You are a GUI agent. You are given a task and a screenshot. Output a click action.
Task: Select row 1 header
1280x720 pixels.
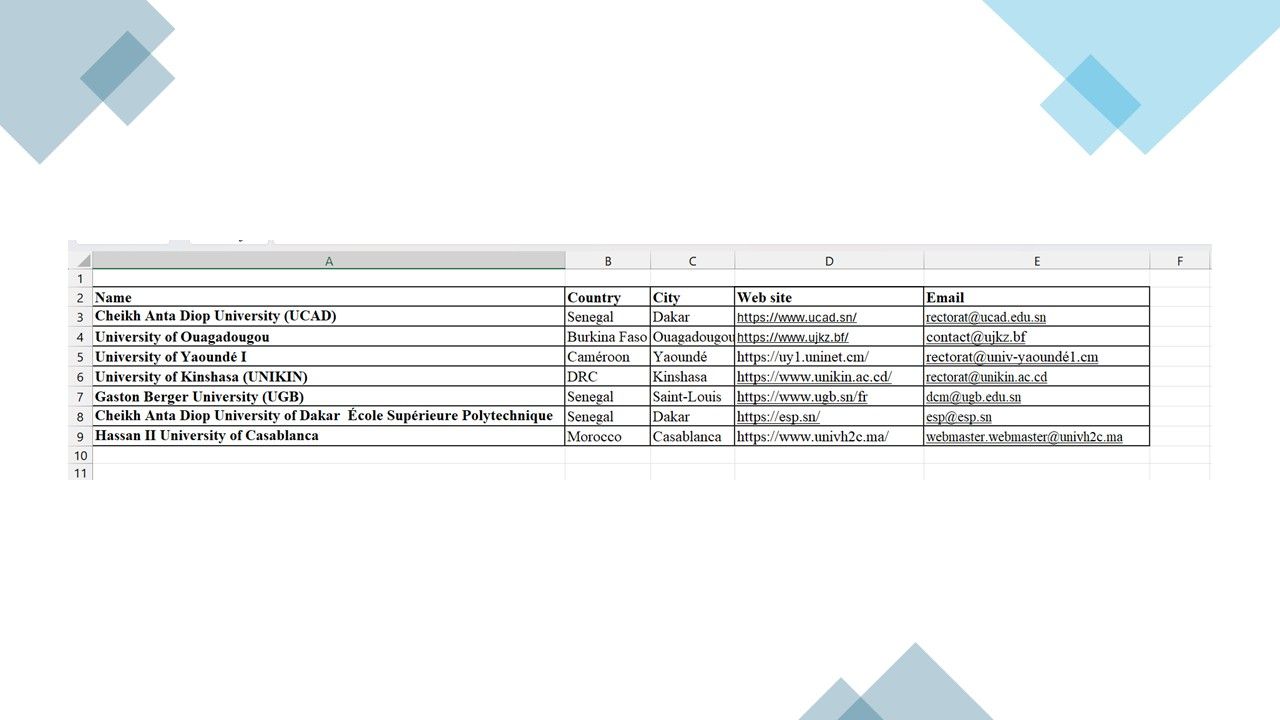(x=80, y=279)
